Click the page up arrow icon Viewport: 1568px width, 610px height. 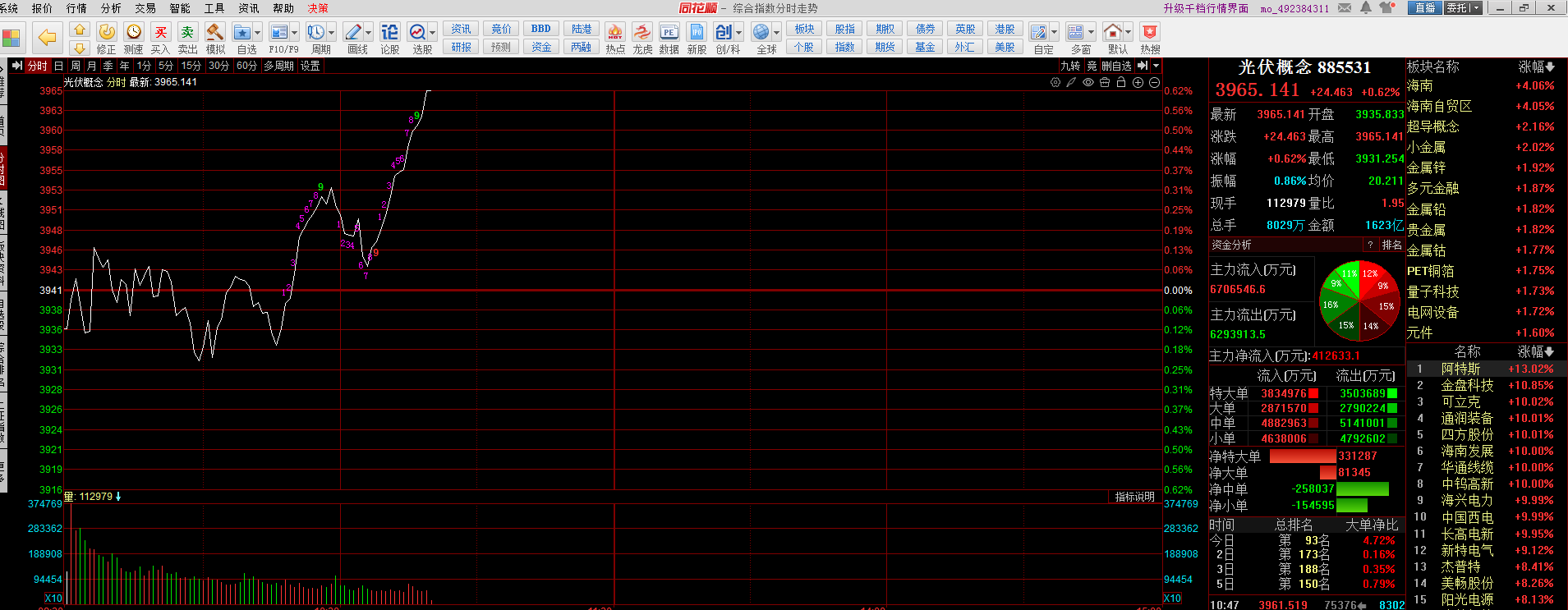(80, 30)
